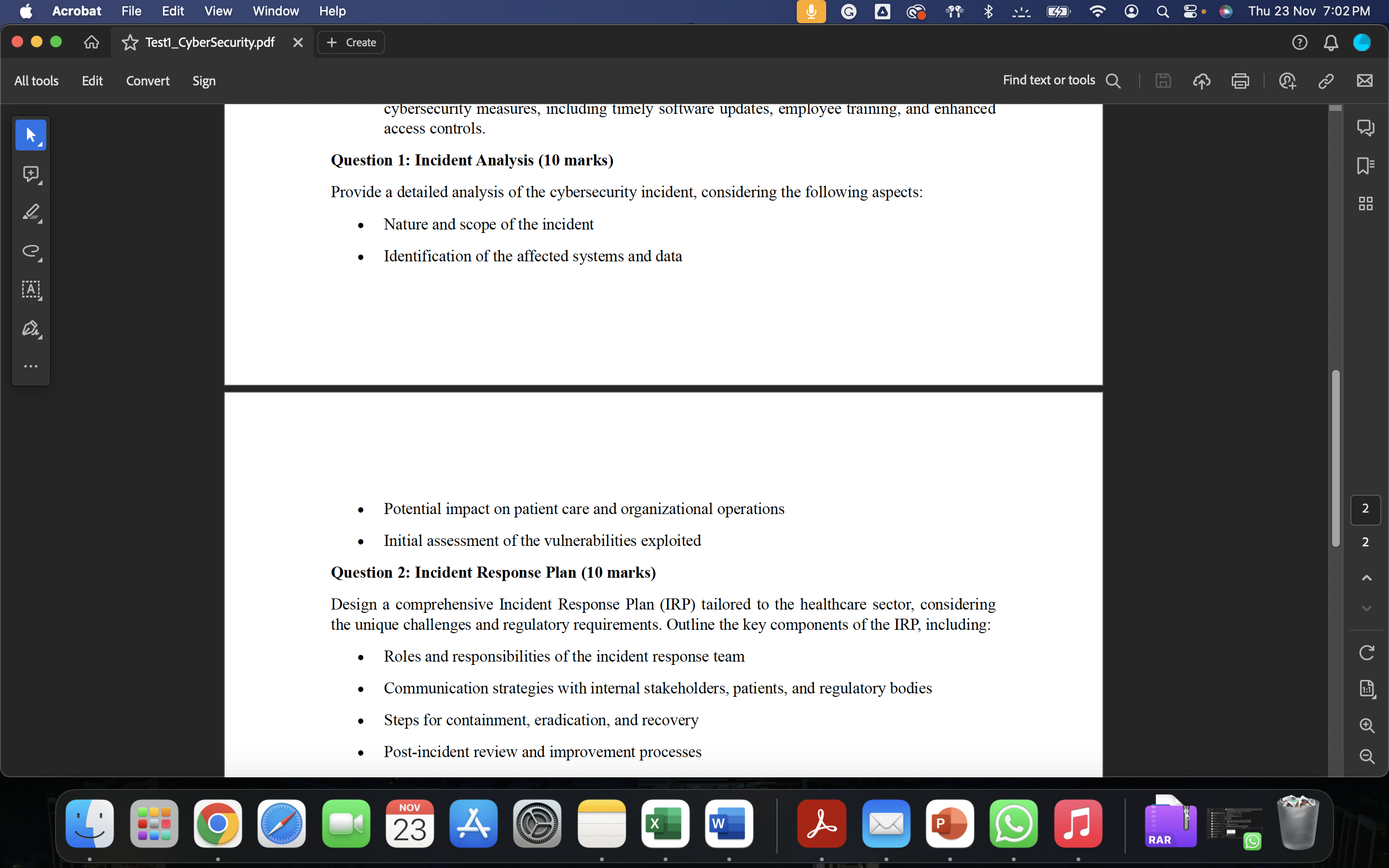The height and width of the screenshot is (868, 1389).
Task: Open the Acrobat application menu
Action: click(76, 12)
